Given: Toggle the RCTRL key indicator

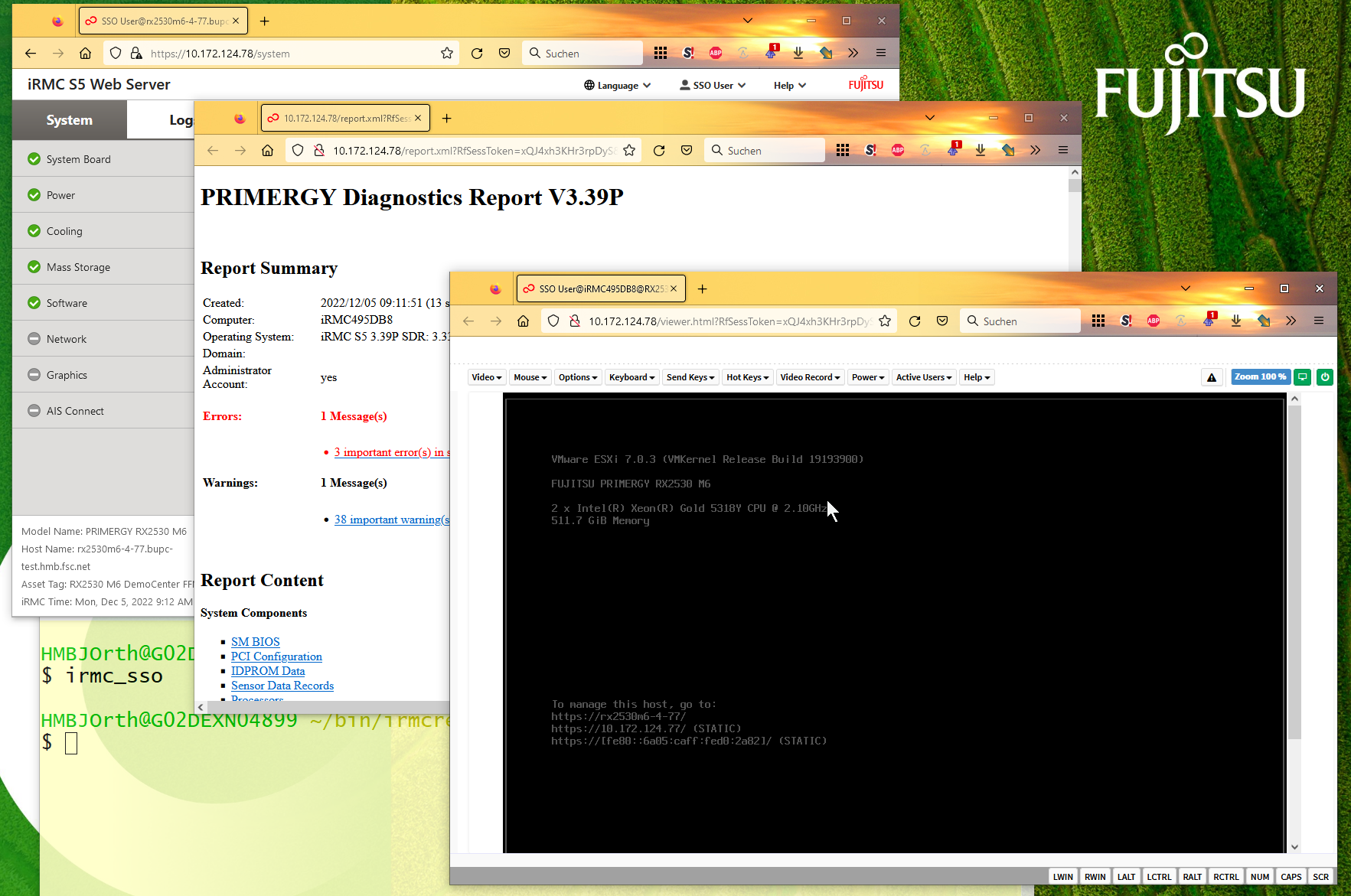Looking at the screenshot, I should pos(1226,877).
